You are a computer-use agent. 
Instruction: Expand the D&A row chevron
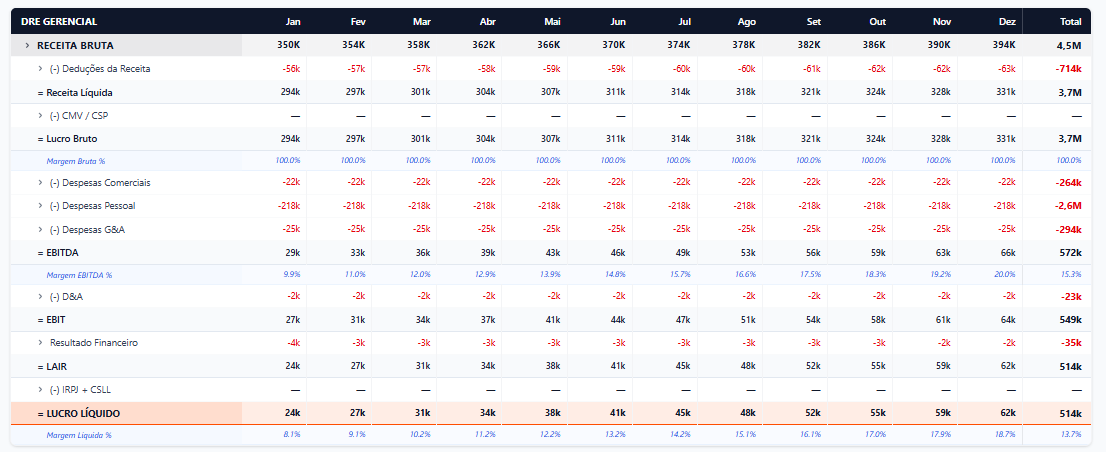pyautogui.click(x=40, y=297)
